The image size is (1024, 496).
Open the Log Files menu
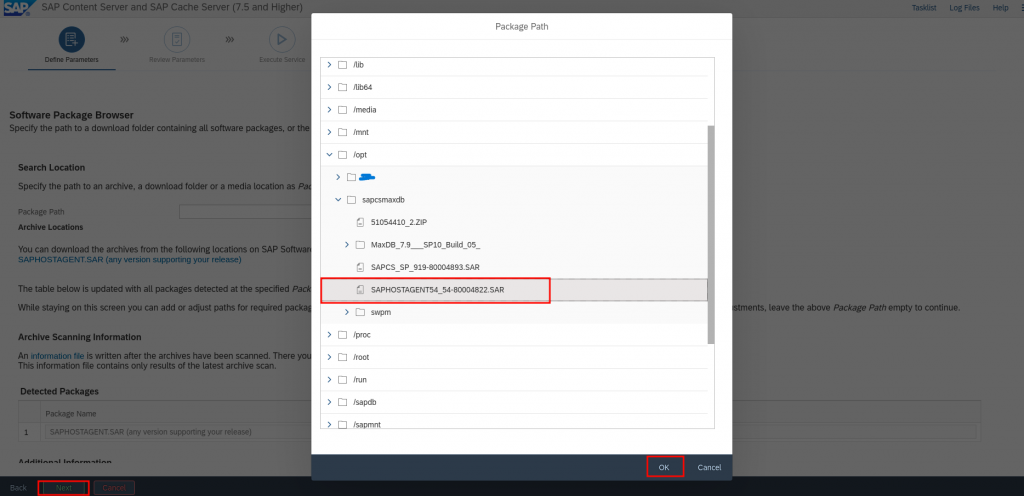(x=963, y=8)
